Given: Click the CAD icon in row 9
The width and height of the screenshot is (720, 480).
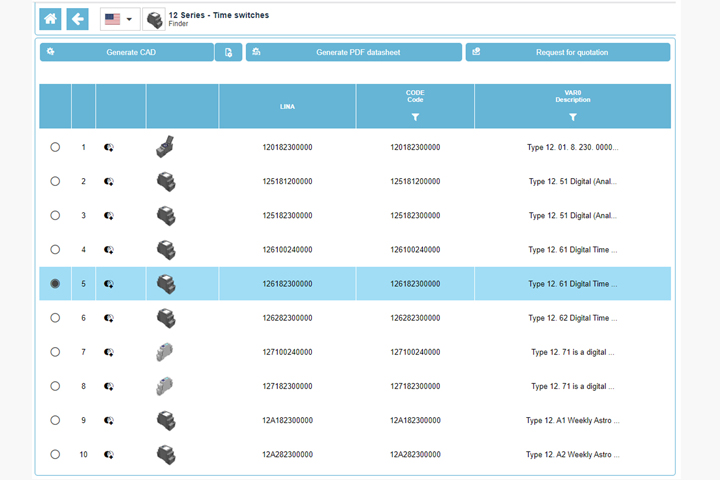Looking at the screenshot, I should [x=109, y=421].
